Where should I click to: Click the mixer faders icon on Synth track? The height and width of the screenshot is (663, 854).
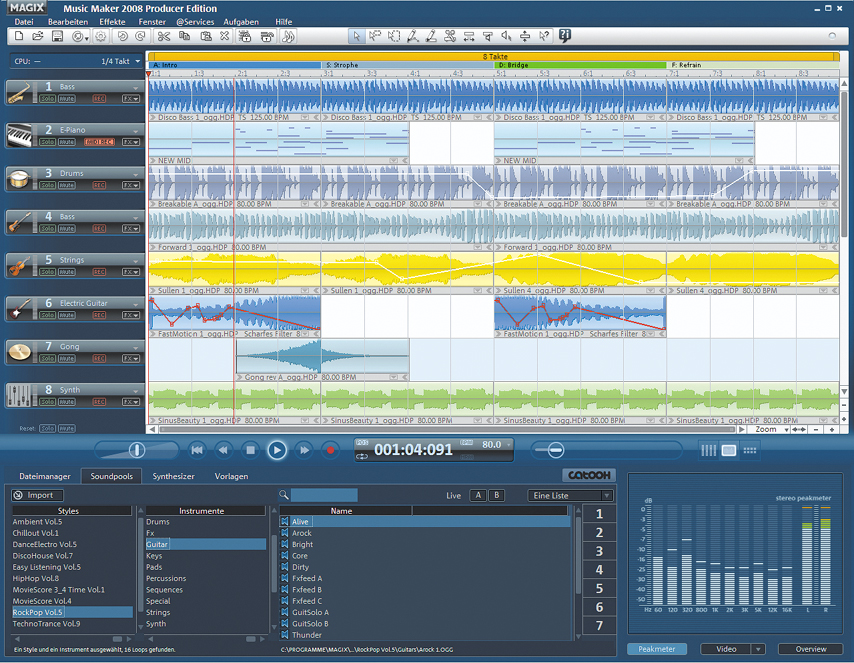19,396
